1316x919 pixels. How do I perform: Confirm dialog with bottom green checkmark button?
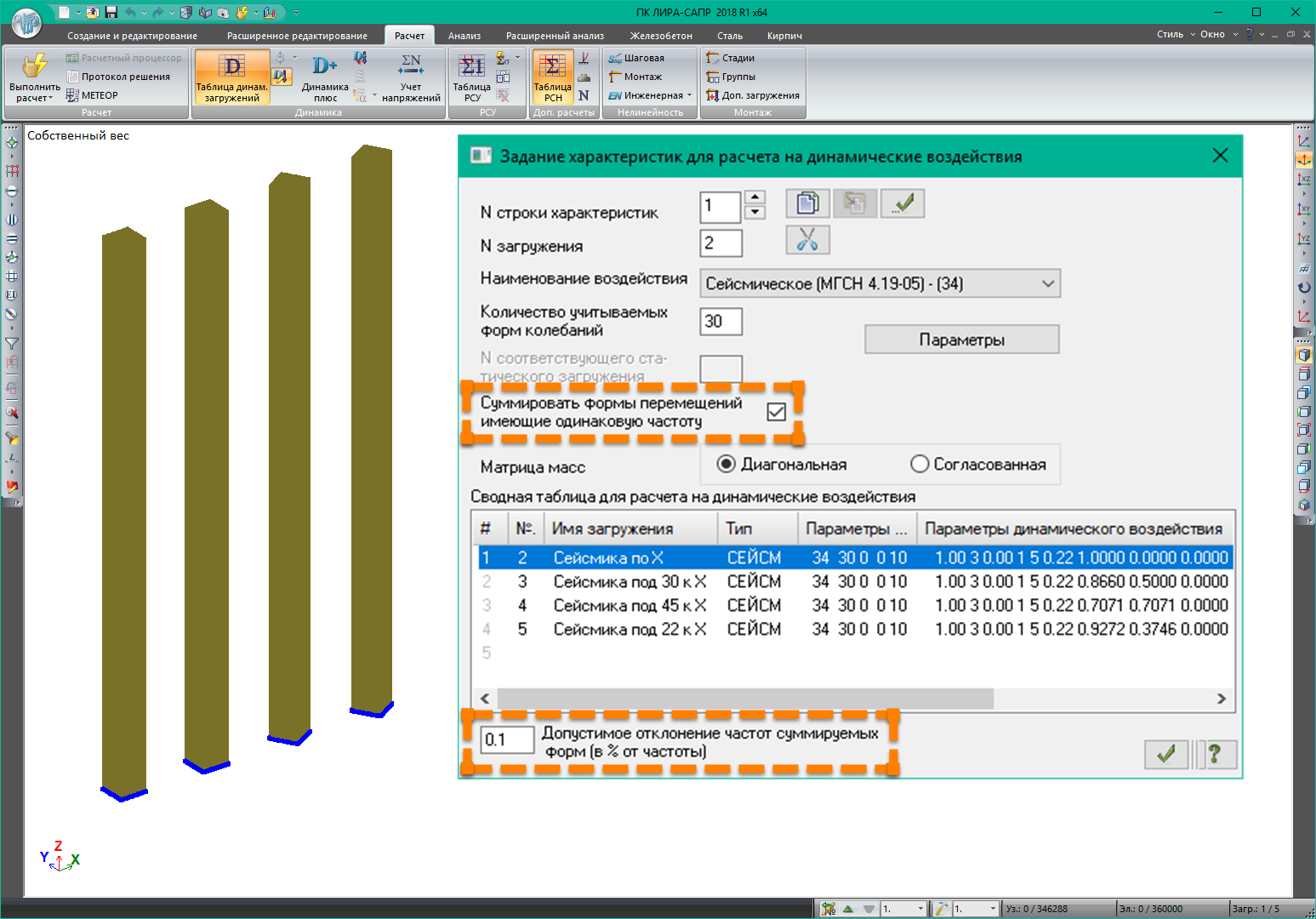[x=1166, y=754]
